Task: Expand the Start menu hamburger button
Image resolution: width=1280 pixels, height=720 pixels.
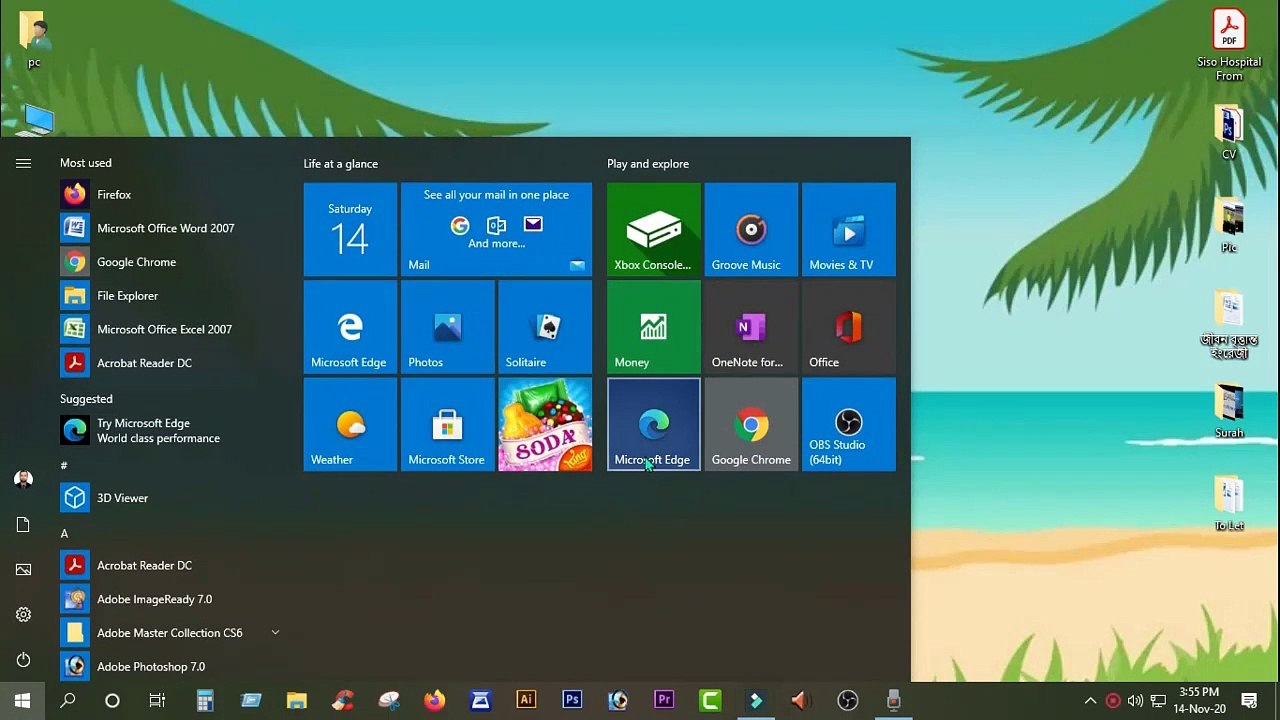Action: [x=23, y=163]
